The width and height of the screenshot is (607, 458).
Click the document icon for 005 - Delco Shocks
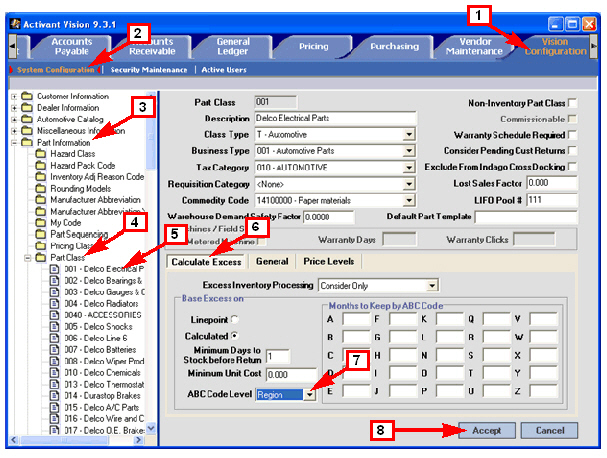55,326
